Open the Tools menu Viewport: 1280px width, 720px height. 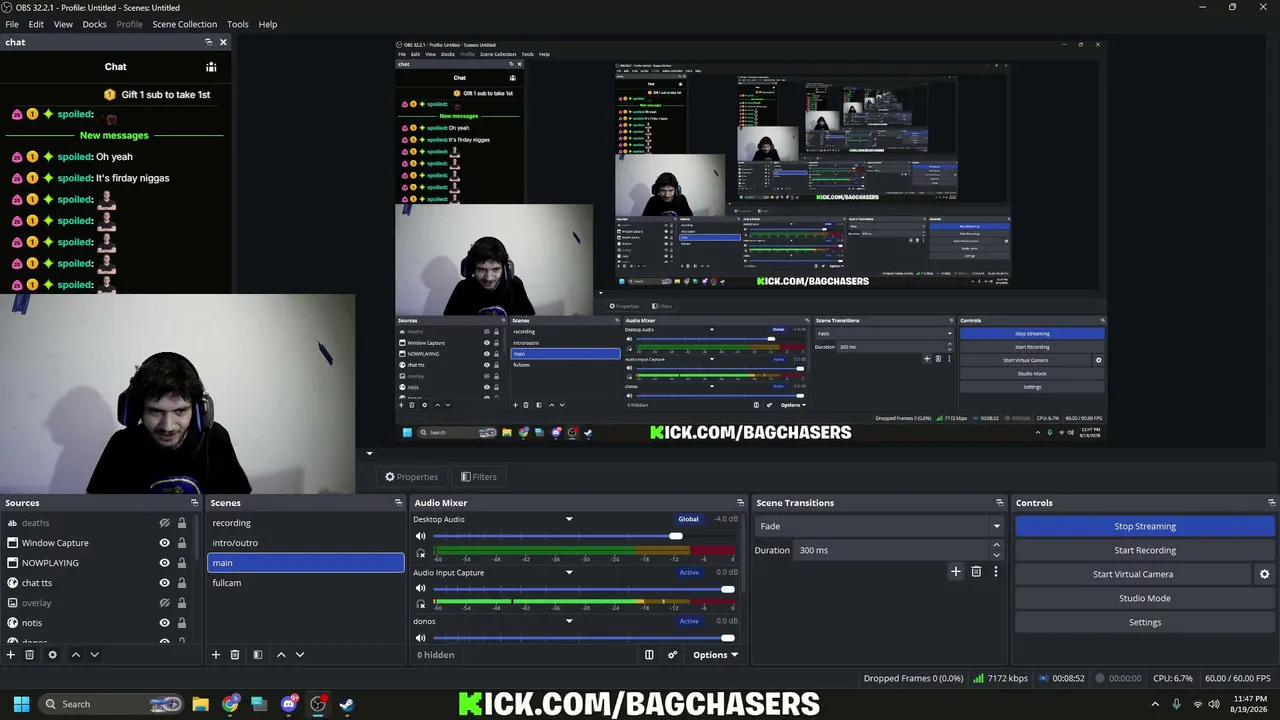(238, 24)
